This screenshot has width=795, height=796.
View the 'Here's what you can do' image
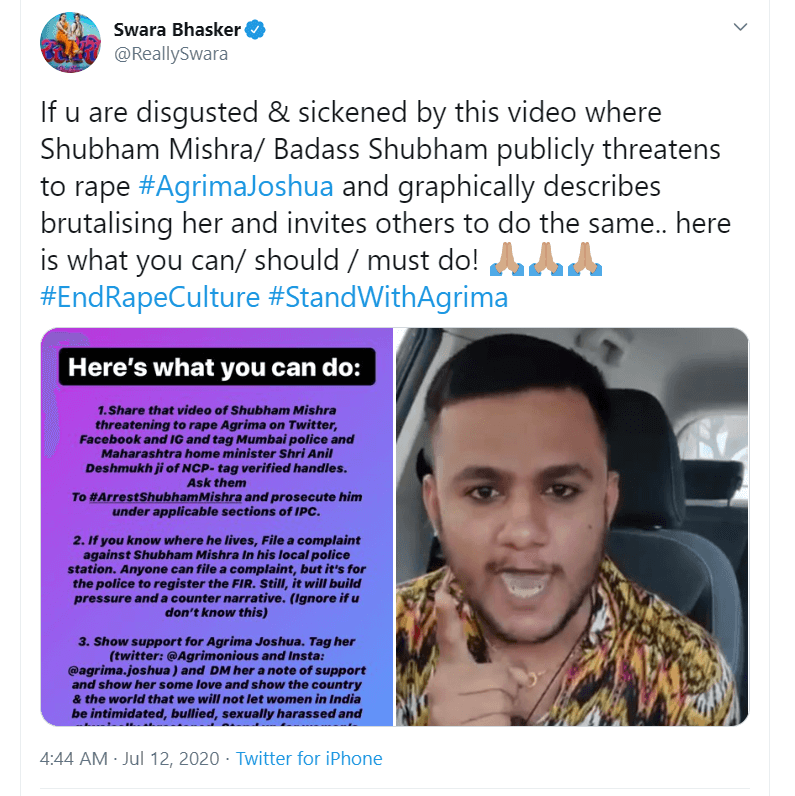click(x=217, y=526)
